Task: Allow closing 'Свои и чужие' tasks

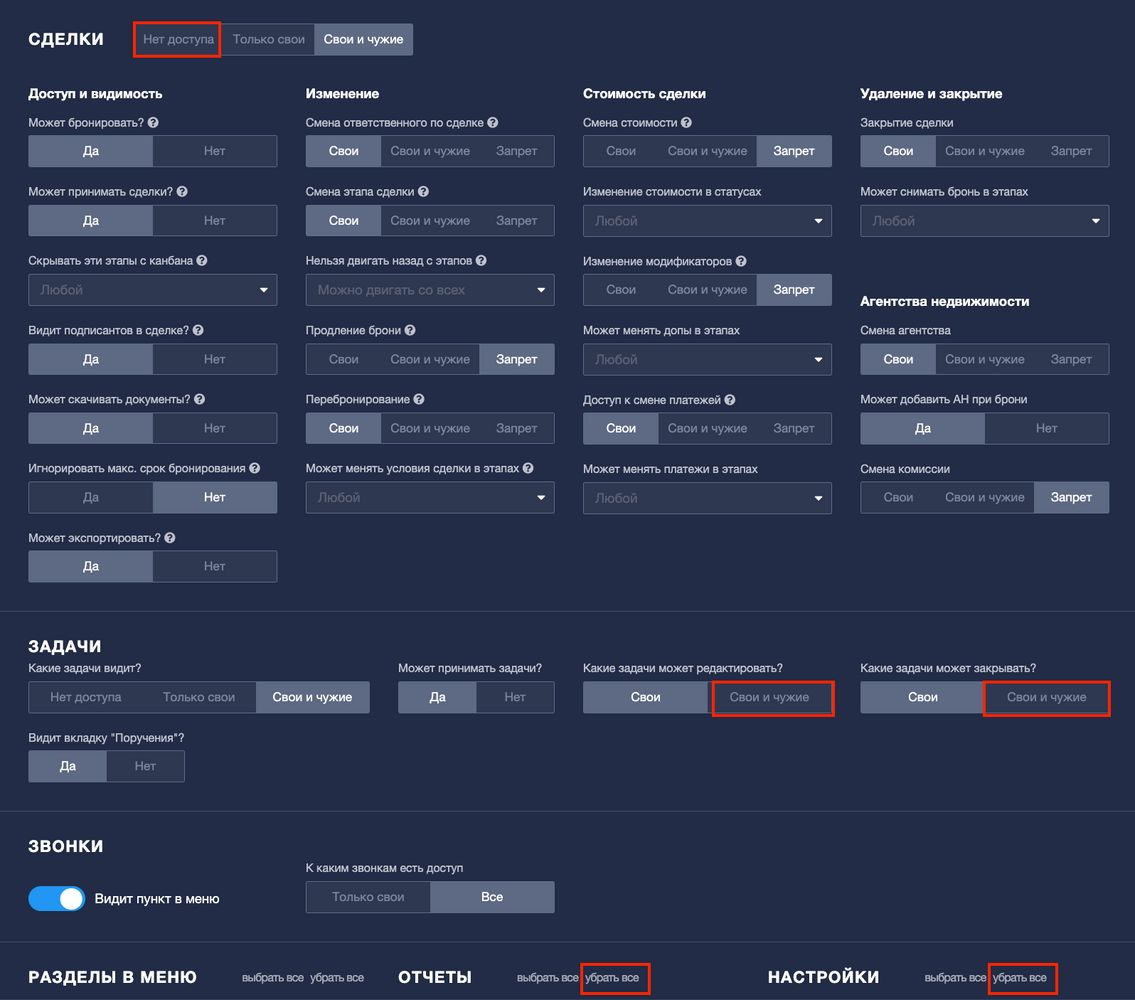Action: pyautogui.click(x=1047, y=697)
